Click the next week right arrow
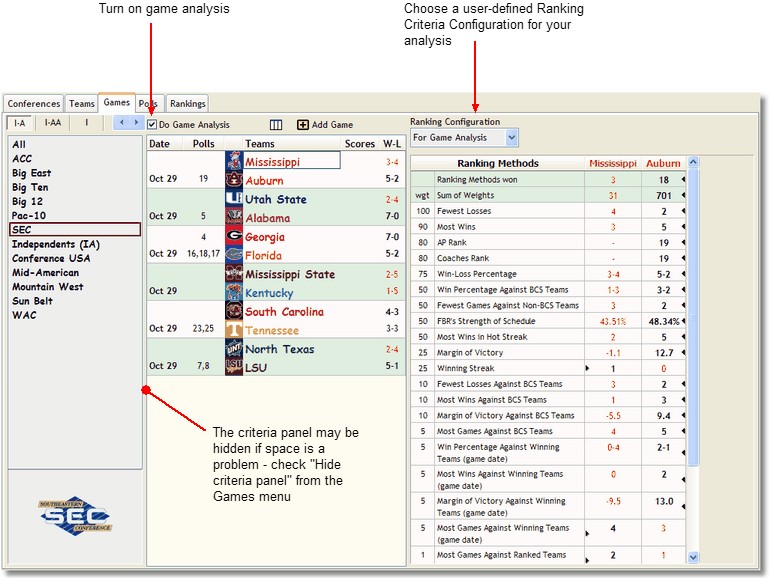Screen dimensions: 771x581 [x=136, y=122]
